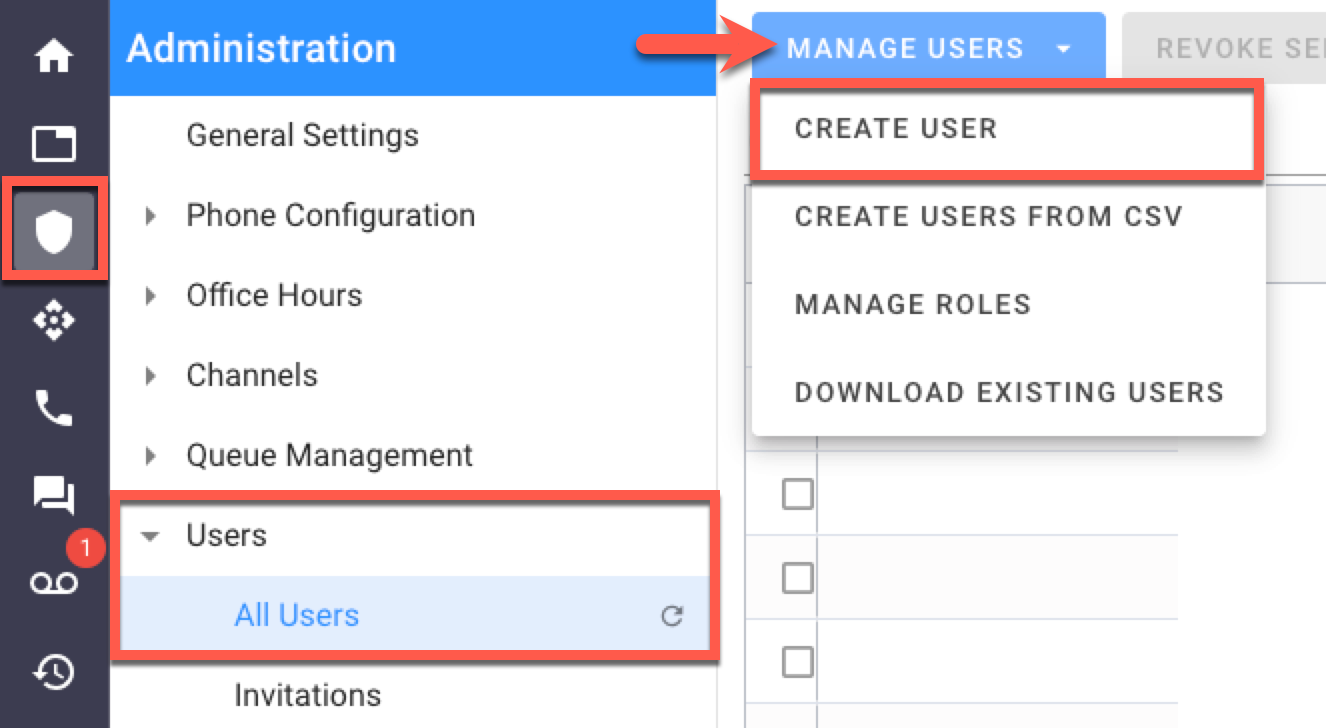This screenshot has width=1326, height=728.
Task: Expand the Phone Configuration section arrow
Action: pyautogui.click(x=151, y=215)
